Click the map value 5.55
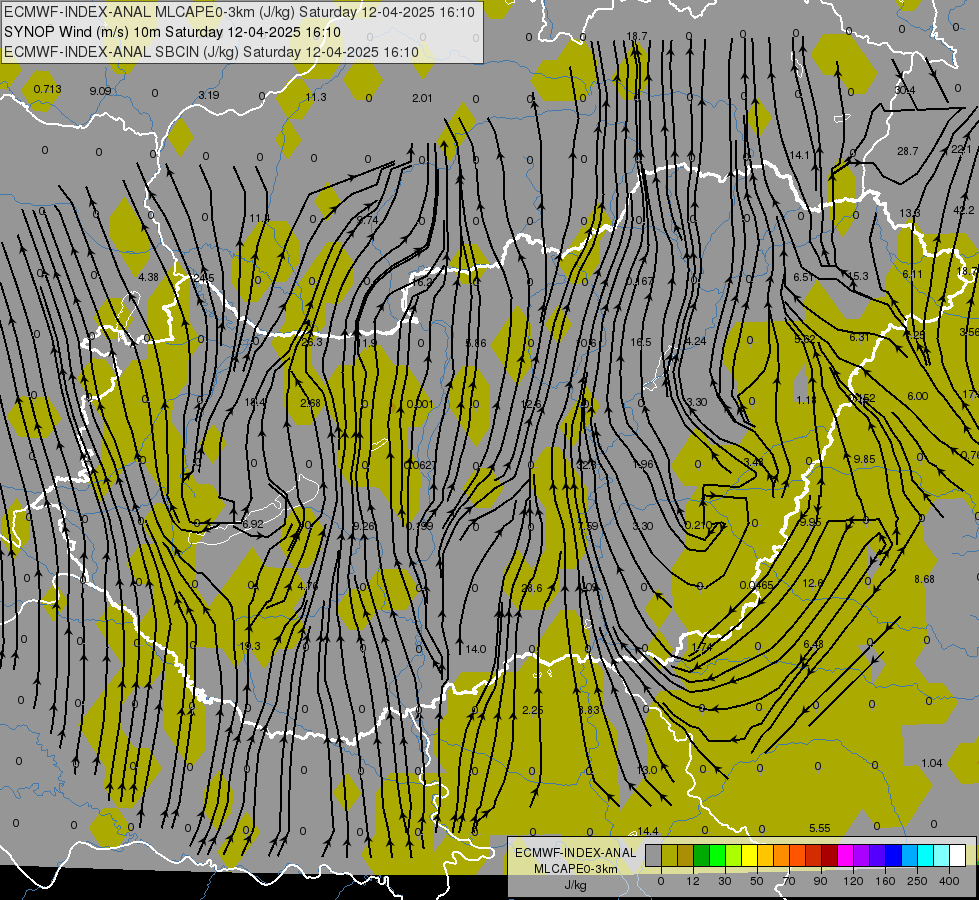979x900 pixels. tap(820, 828)
